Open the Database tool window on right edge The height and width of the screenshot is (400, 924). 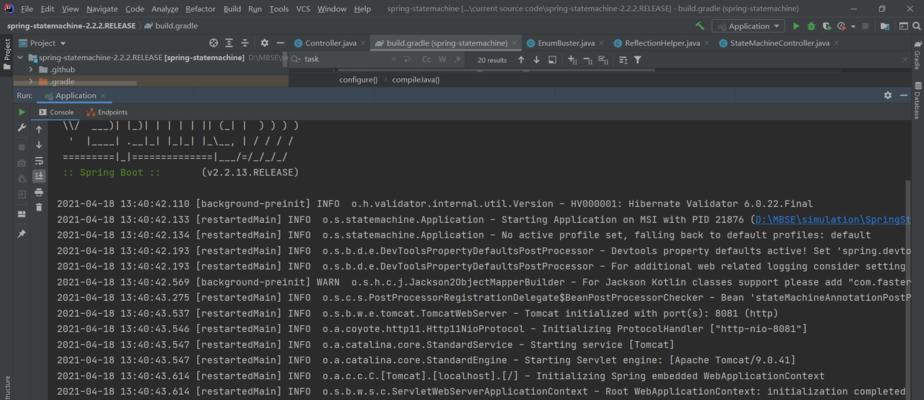pyautogui.click(x=917, y=100)
